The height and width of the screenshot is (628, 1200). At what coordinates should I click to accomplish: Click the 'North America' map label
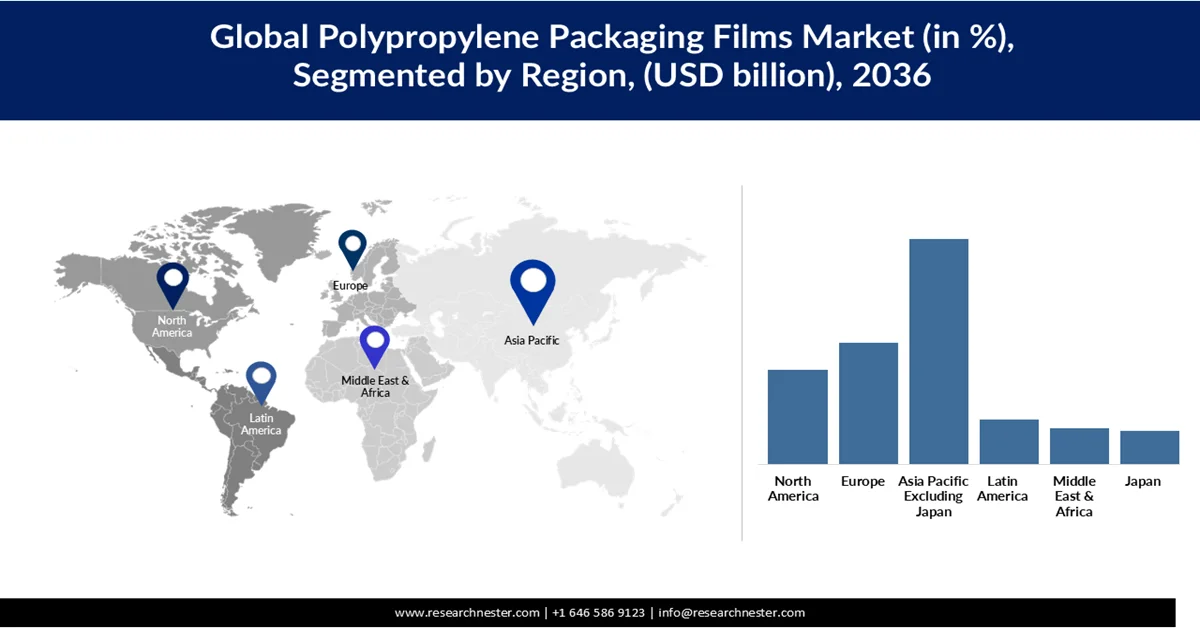click(x=172, y=326)
